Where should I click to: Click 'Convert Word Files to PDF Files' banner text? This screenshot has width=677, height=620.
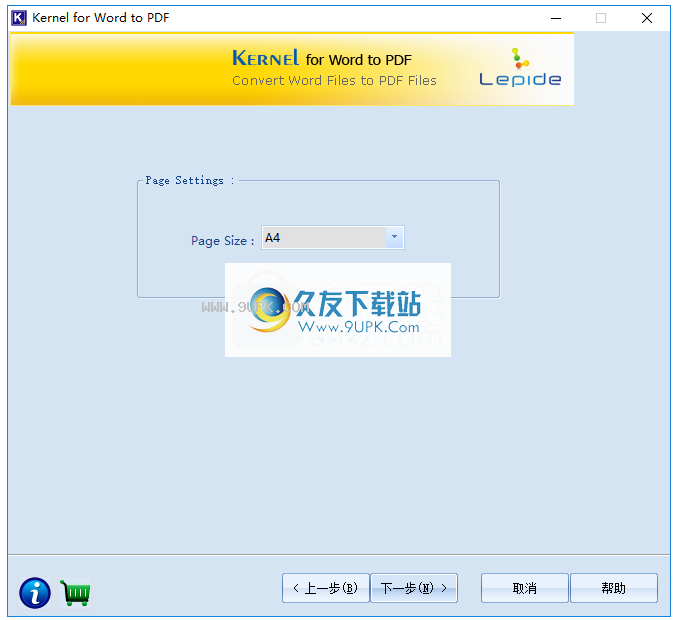[334, 80]
